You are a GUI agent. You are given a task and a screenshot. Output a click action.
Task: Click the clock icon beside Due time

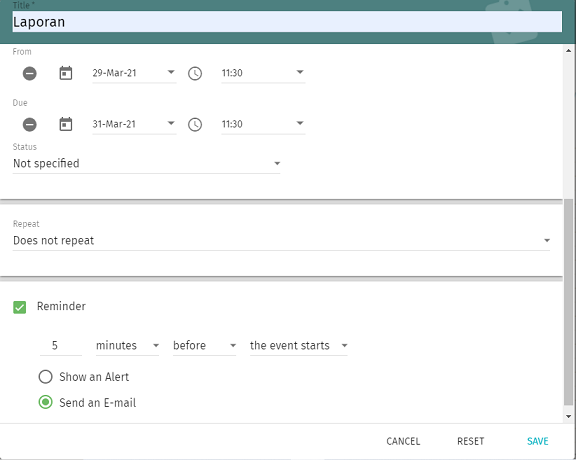(x=195, y=125)
